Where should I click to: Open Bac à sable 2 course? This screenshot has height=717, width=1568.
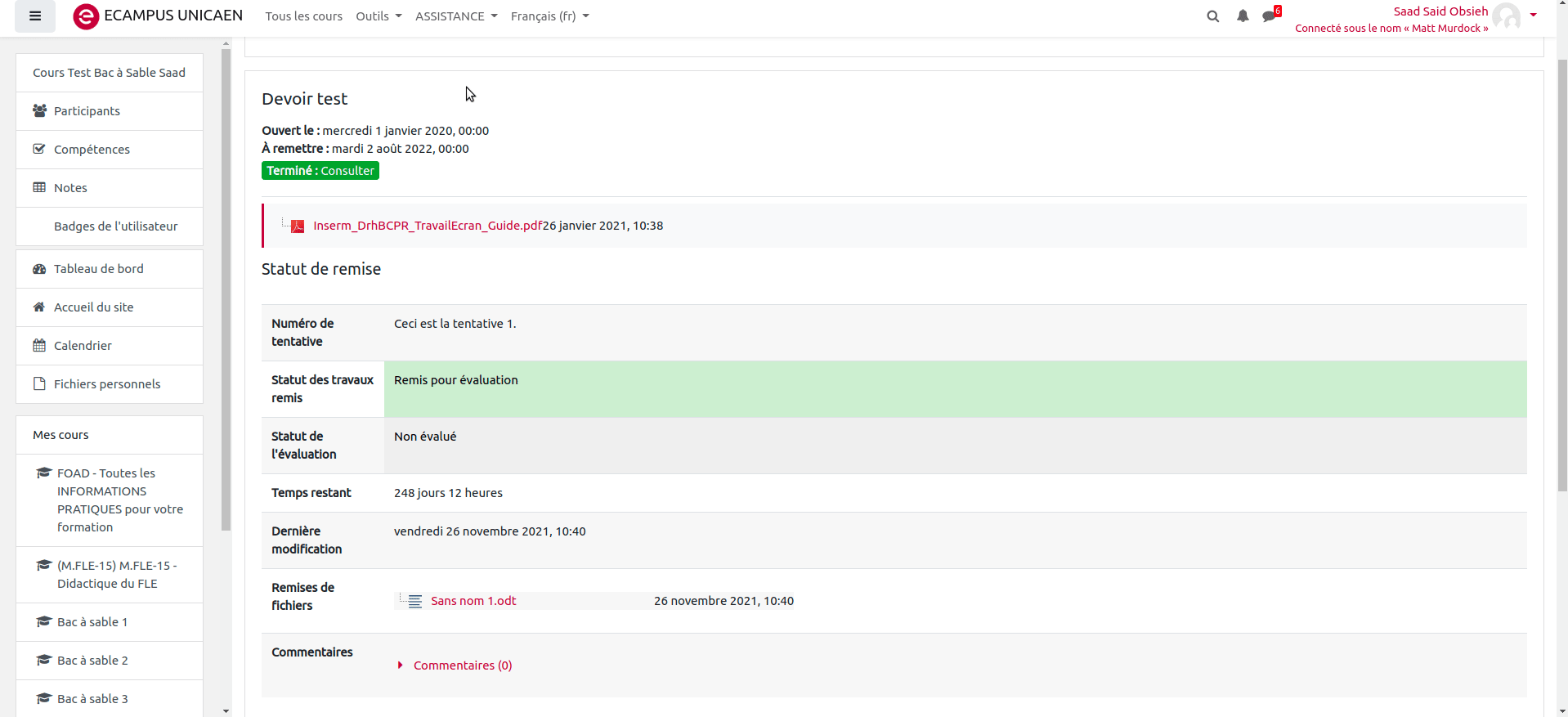point(92,661)
